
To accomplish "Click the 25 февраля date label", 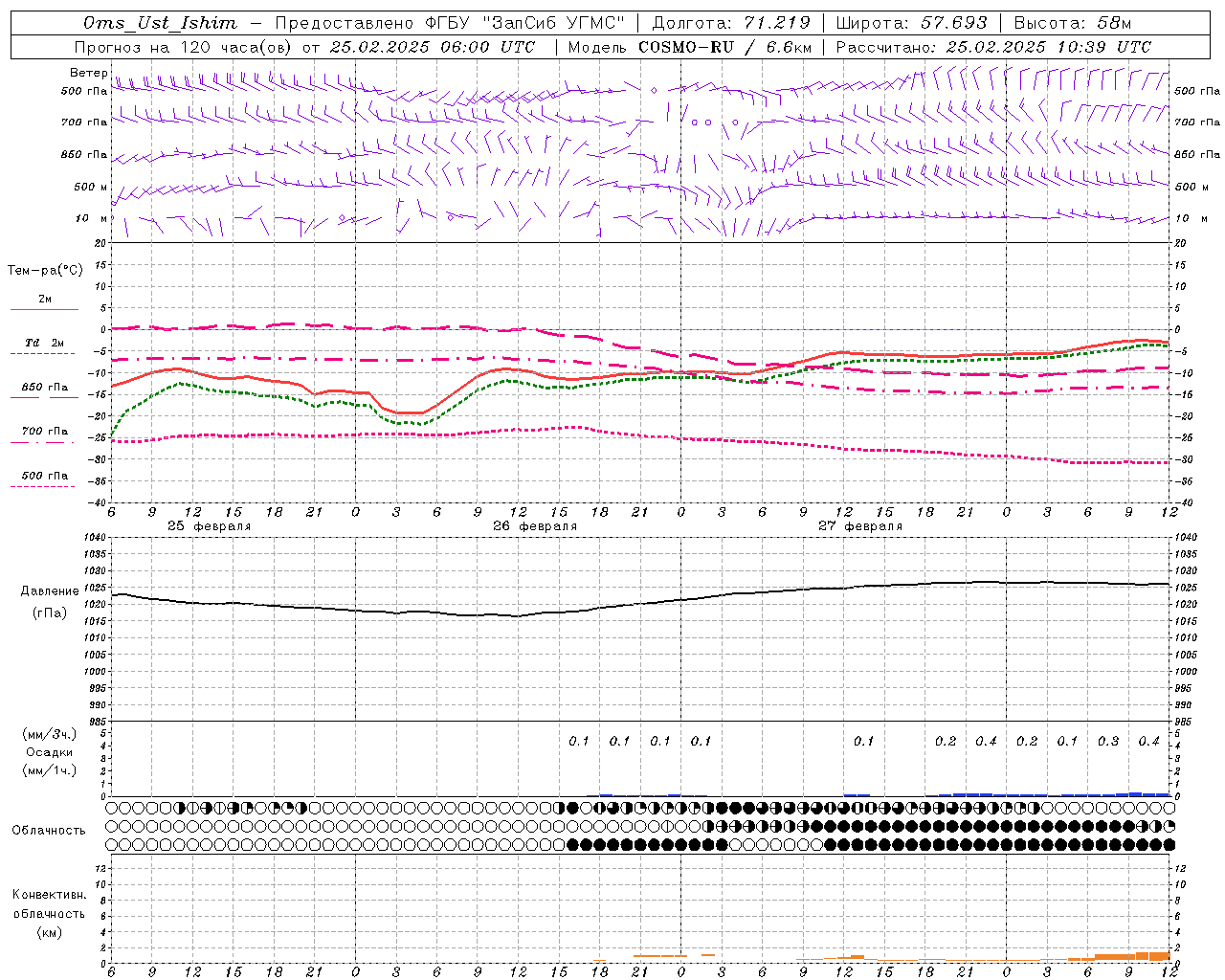I will (x=210, y=526).
